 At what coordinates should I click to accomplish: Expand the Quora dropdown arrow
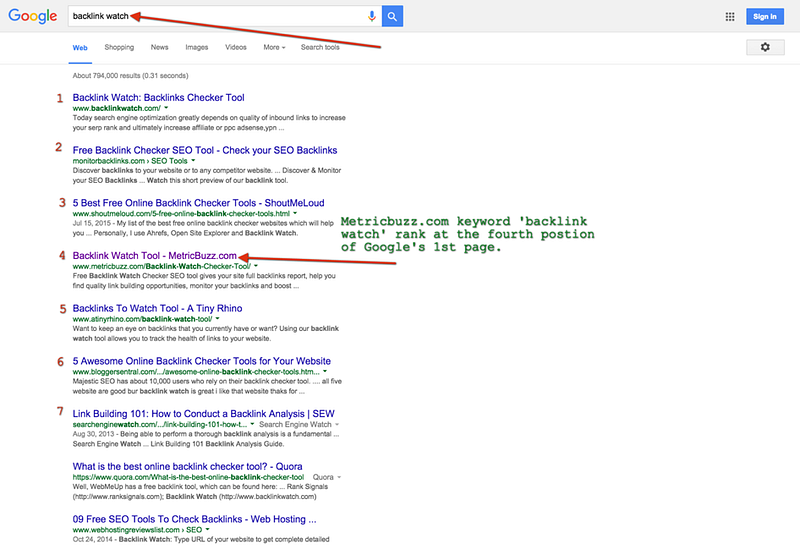(339, 477)
